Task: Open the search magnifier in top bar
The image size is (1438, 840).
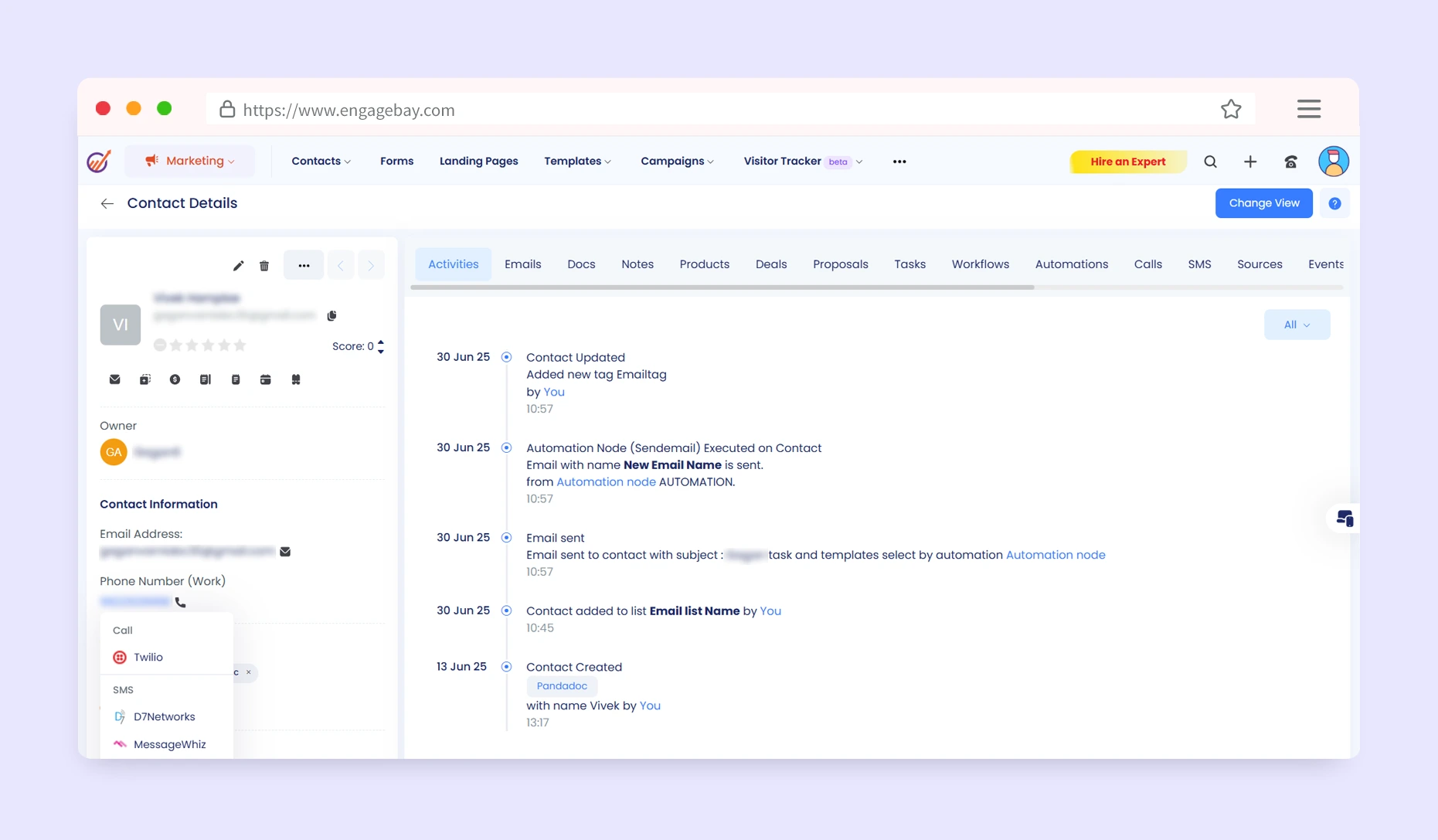Action: (1210, 162)
